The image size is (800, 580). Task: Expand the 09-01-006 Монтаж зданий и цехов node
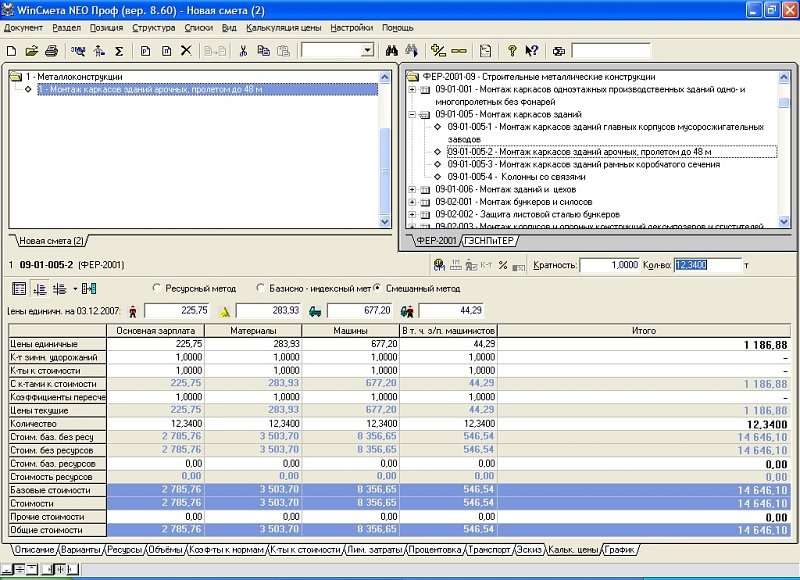[x=412, y=190]
